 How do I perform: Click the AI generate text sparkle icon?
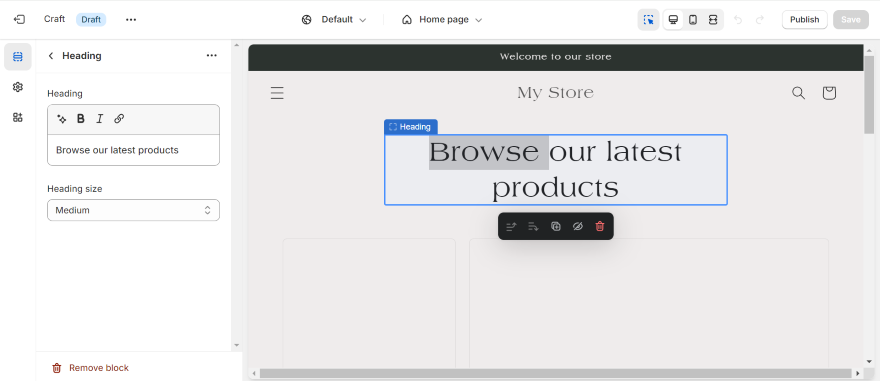tap(62, 119)
